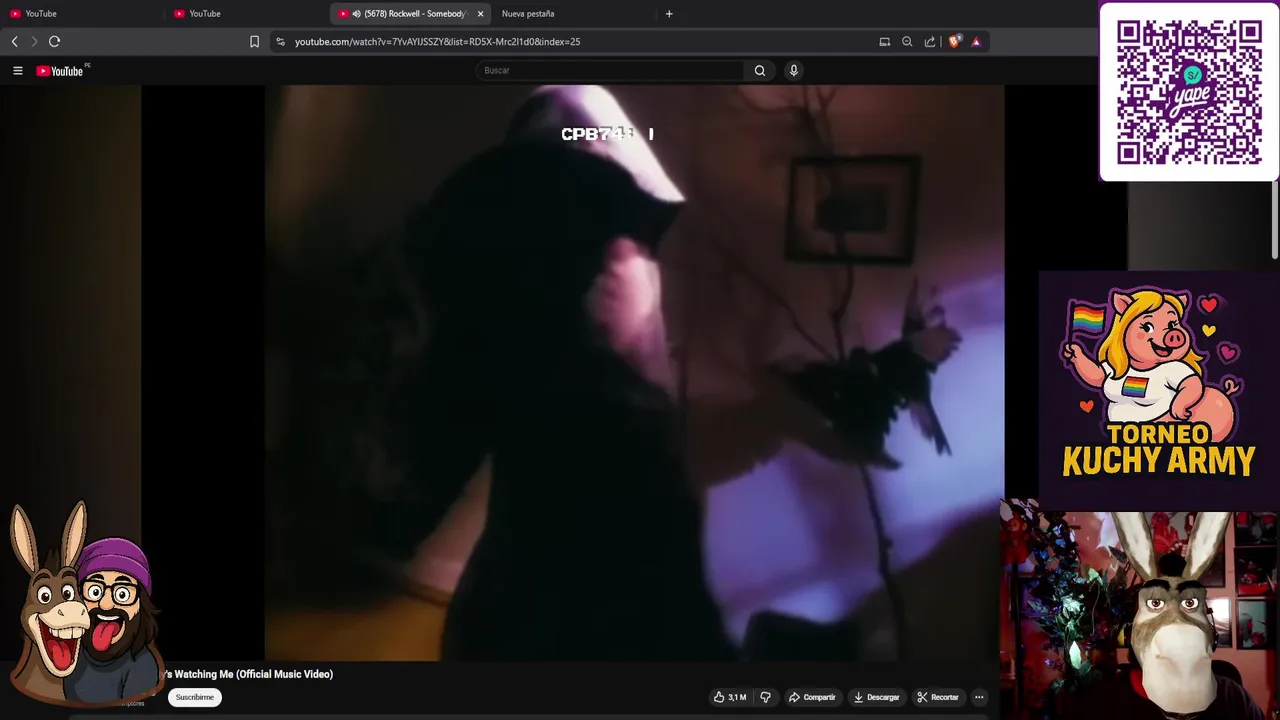Open site settings icon in address bar

point(280,41)
